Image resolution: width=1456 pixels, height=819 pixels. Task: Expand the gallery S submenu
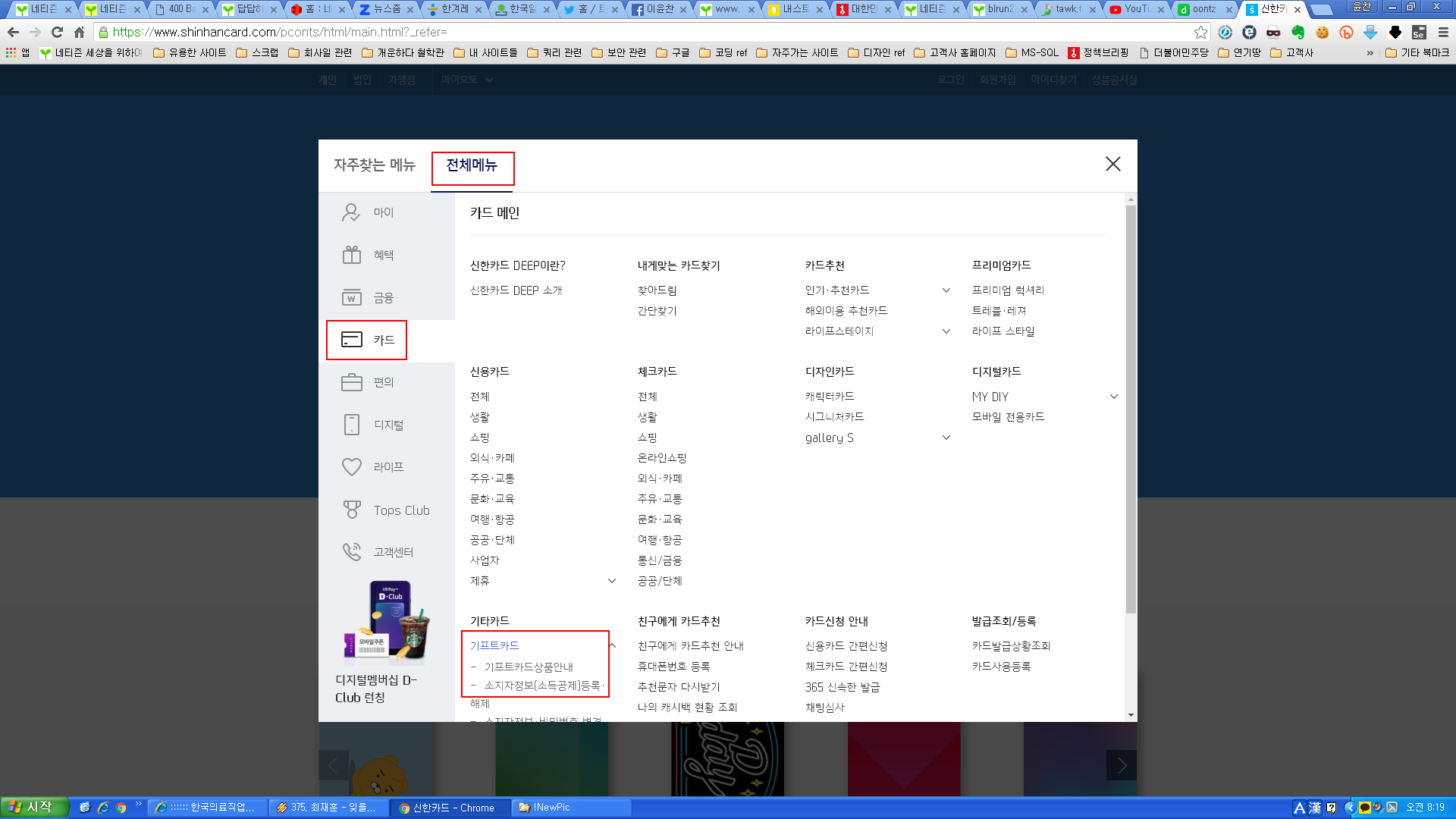tap(946, 438)
